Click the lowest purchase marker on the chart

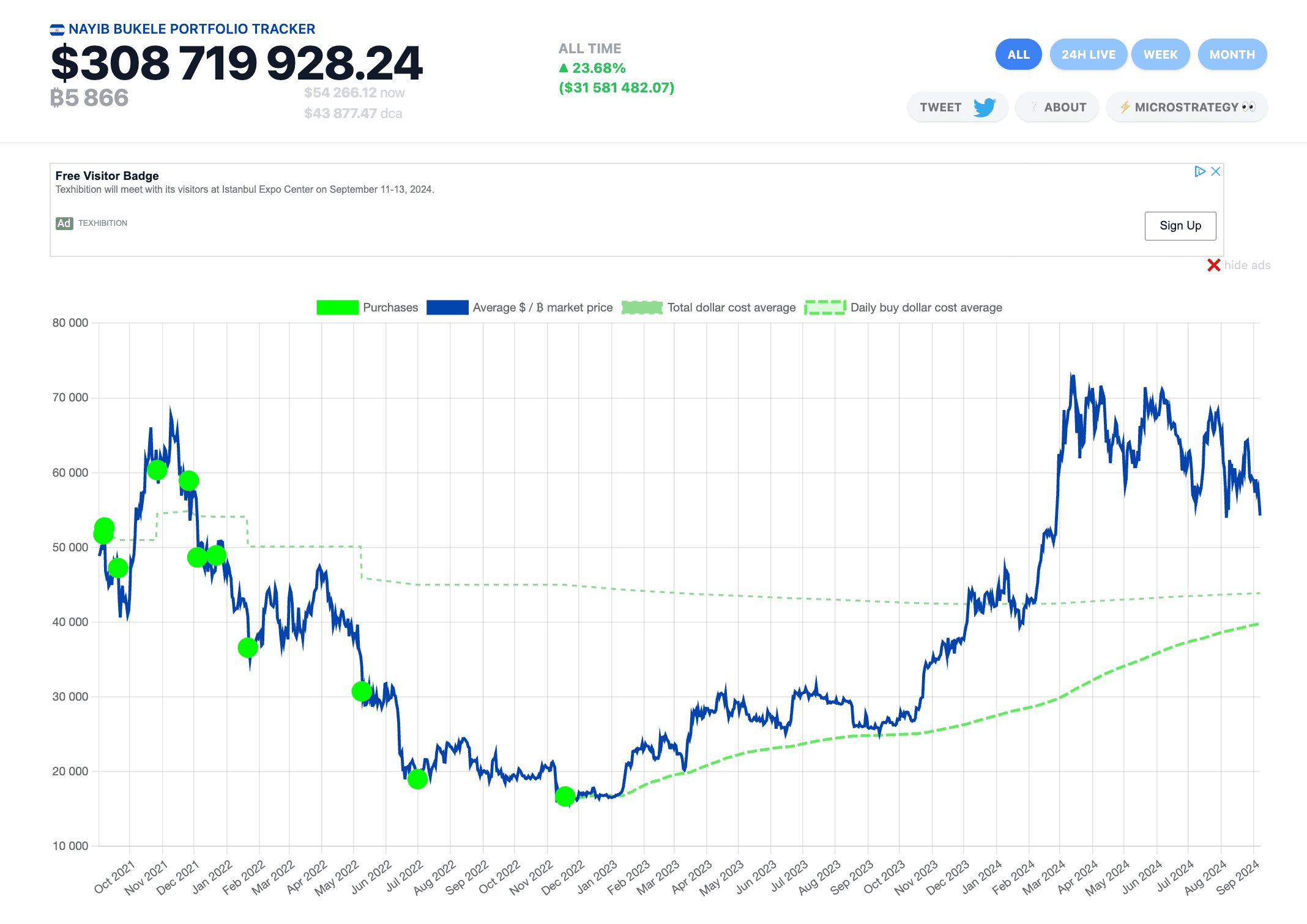565,796
